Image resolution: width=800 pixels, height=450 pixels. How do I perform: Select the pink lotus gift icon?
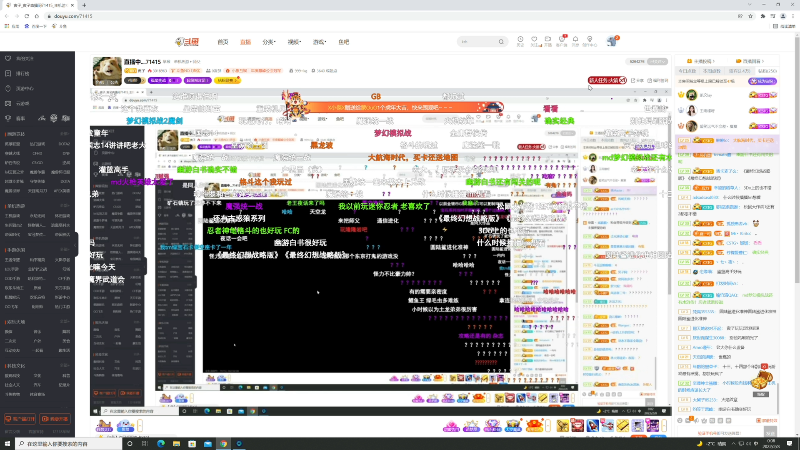[x=451, y=425]
